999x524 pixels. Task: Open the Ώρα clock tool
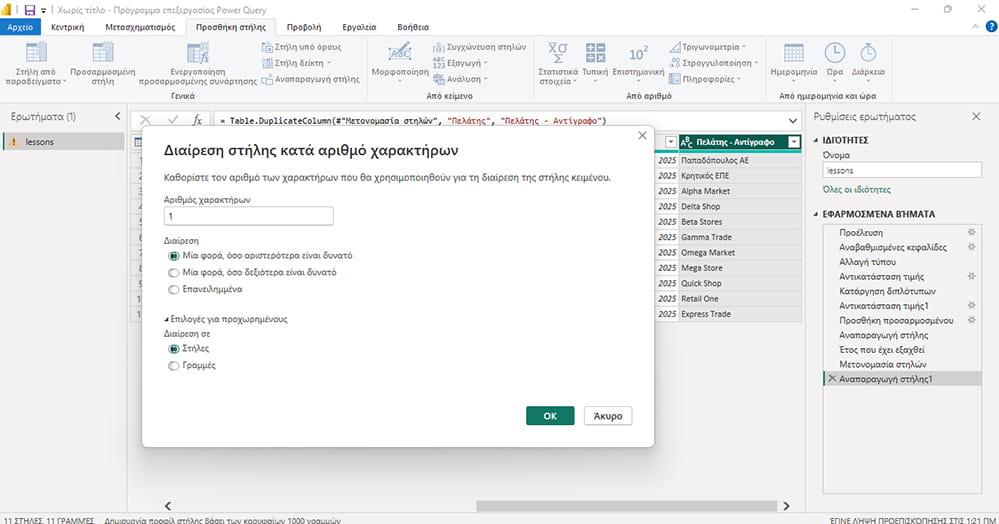[834, 52]
